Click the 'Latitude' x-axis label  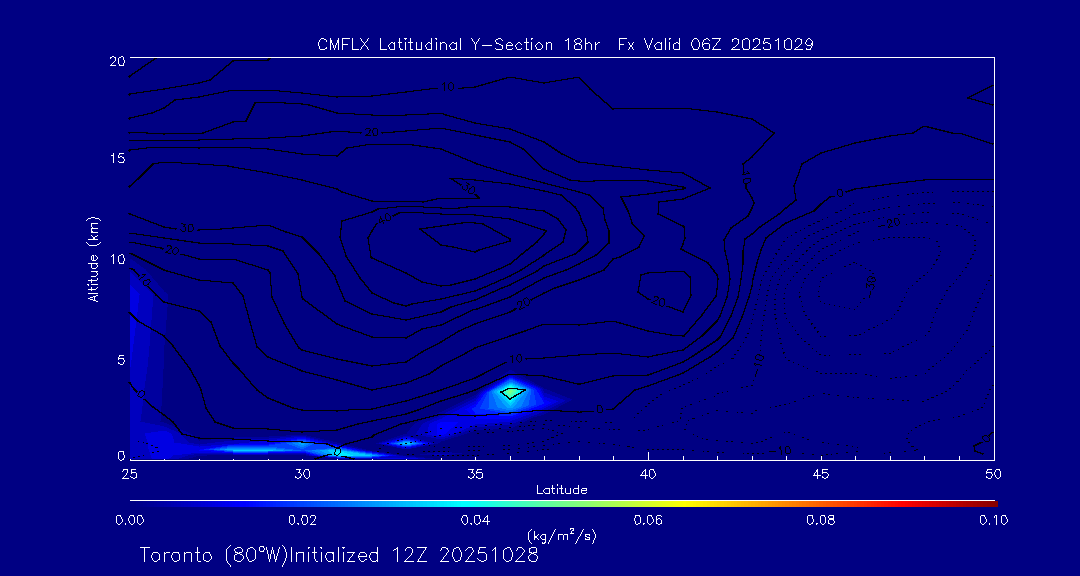click(561, 491)
